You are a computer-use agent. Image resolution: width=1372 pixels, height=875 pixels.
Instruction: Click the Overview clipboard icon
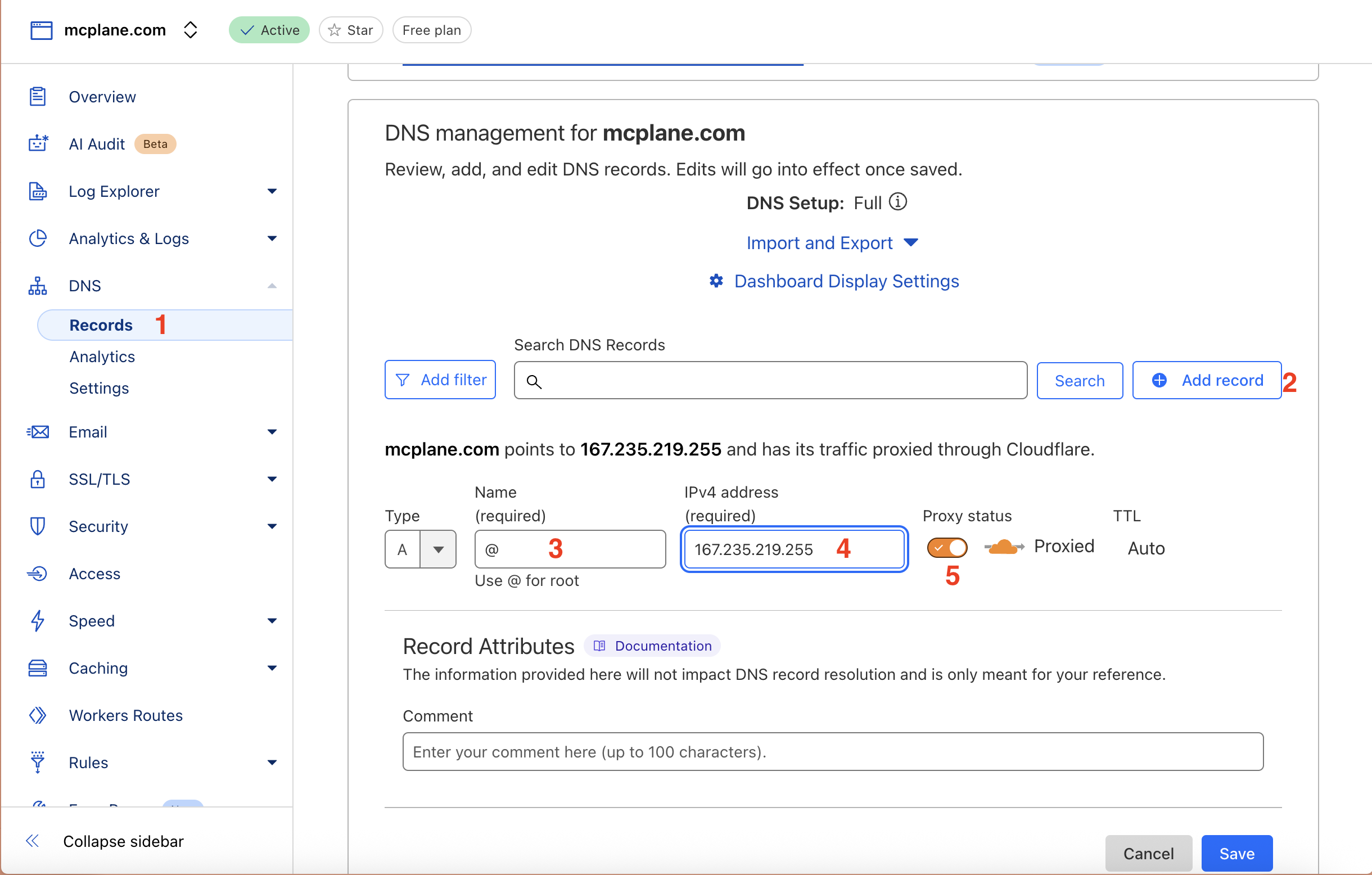click(x=38, y=96)
